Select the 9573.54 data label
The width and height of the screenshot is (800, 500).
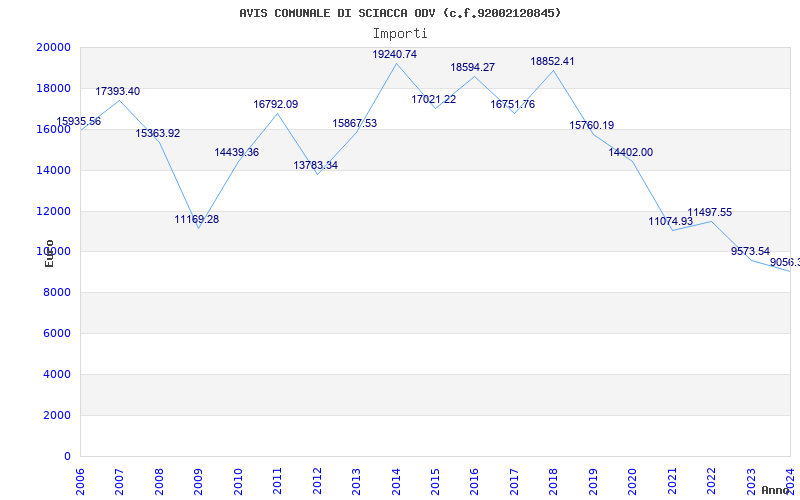tap(751, 251)
